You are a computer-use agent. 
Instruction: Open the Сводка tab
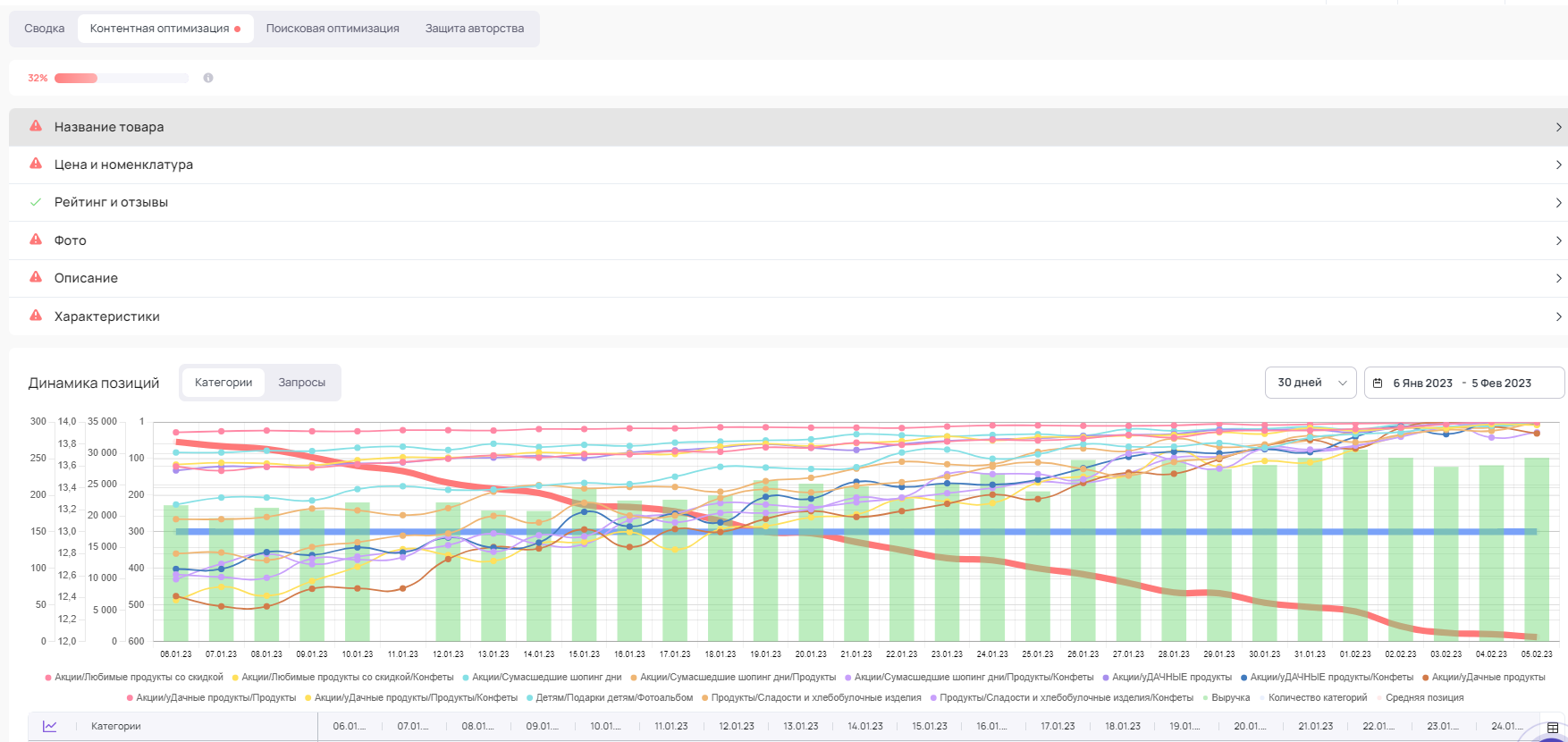click(x=45, y=29)
